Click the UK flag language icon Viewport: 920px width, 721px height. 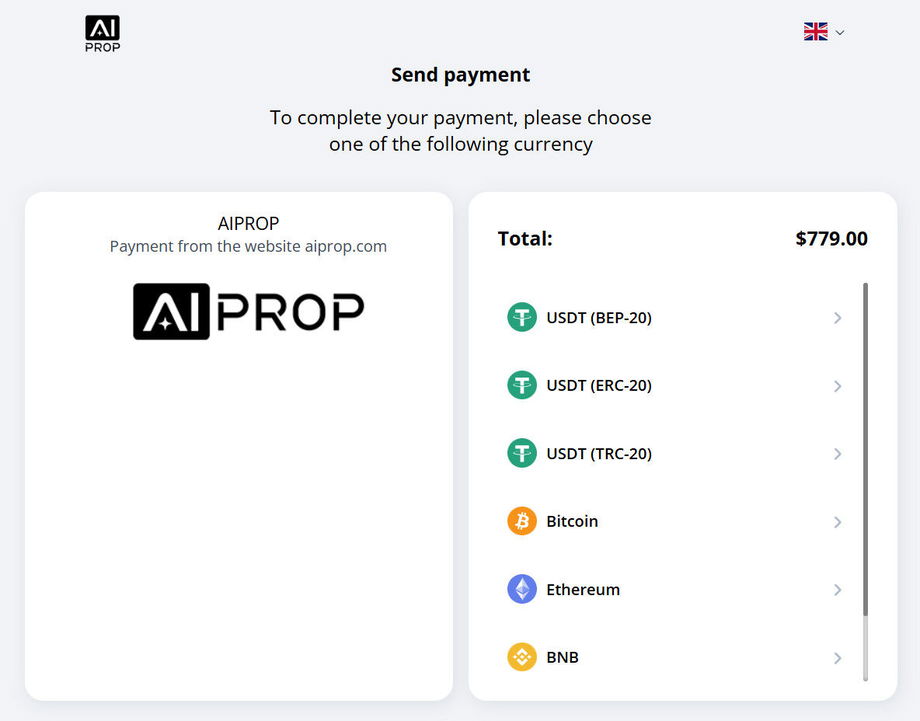pos(815,32)
